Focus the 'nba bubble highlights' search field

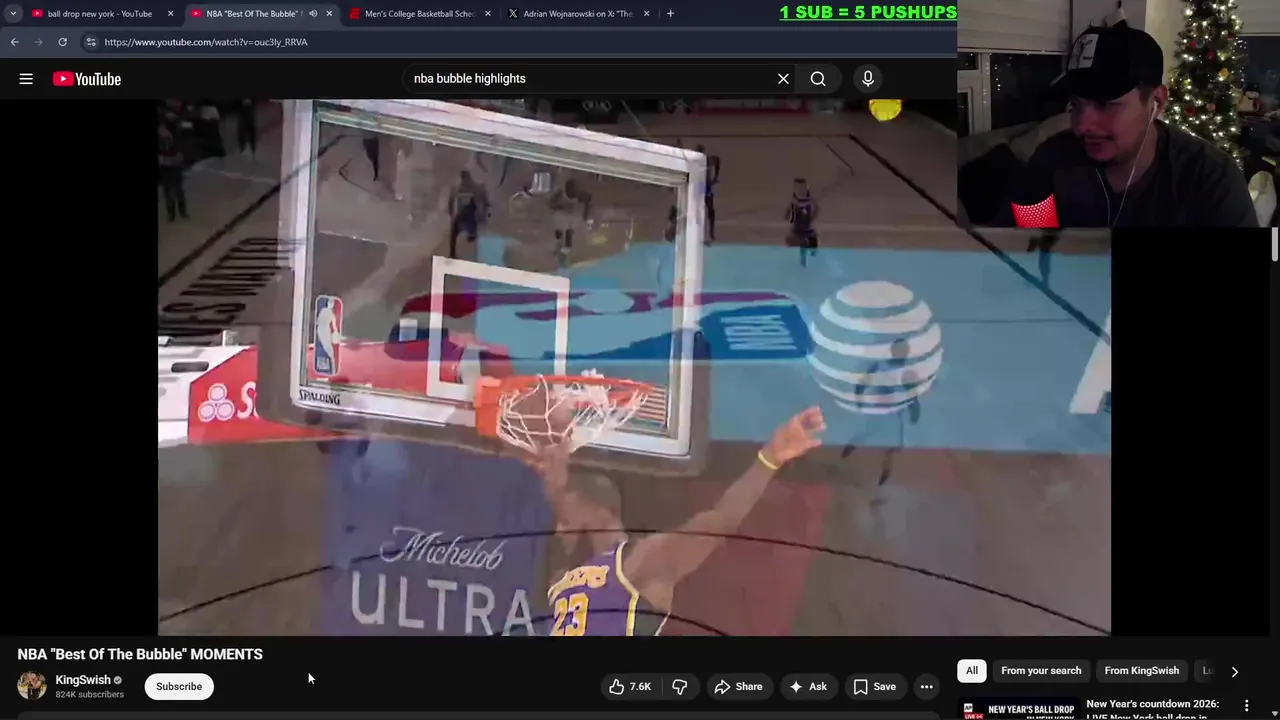(x=590, y=79)
